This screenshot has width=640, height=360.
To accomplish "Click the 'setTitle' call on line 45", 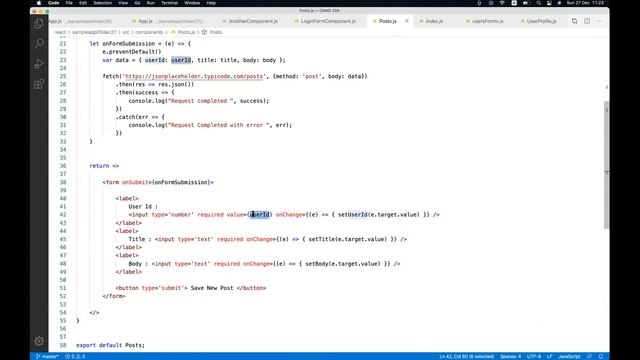I will [x=321, y=239].
